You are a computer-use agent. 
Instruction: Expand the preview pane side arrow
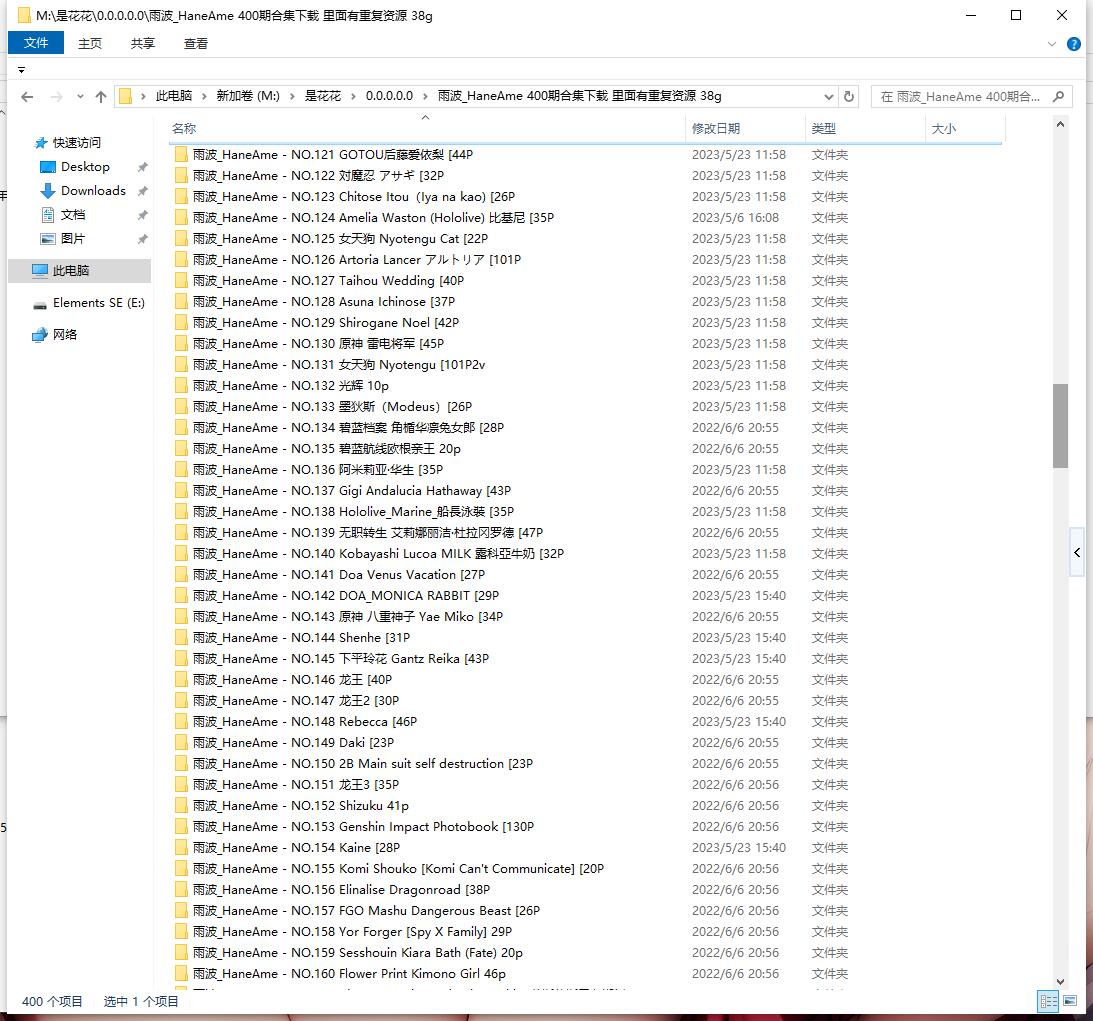click(x=1077, y=553)
